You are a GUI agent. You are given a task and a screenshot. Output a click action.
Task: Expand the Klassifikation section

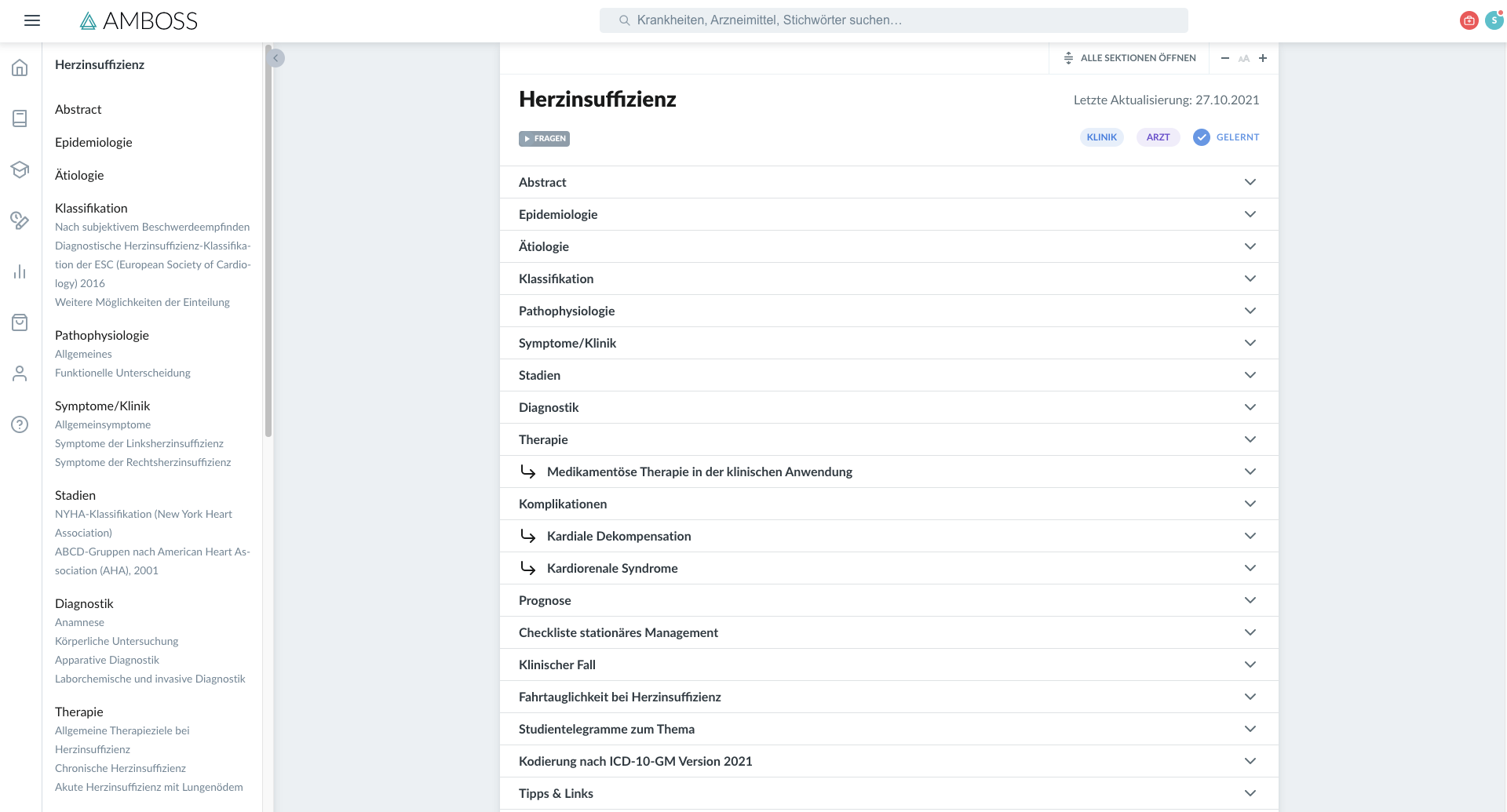[x=889, y=279]
